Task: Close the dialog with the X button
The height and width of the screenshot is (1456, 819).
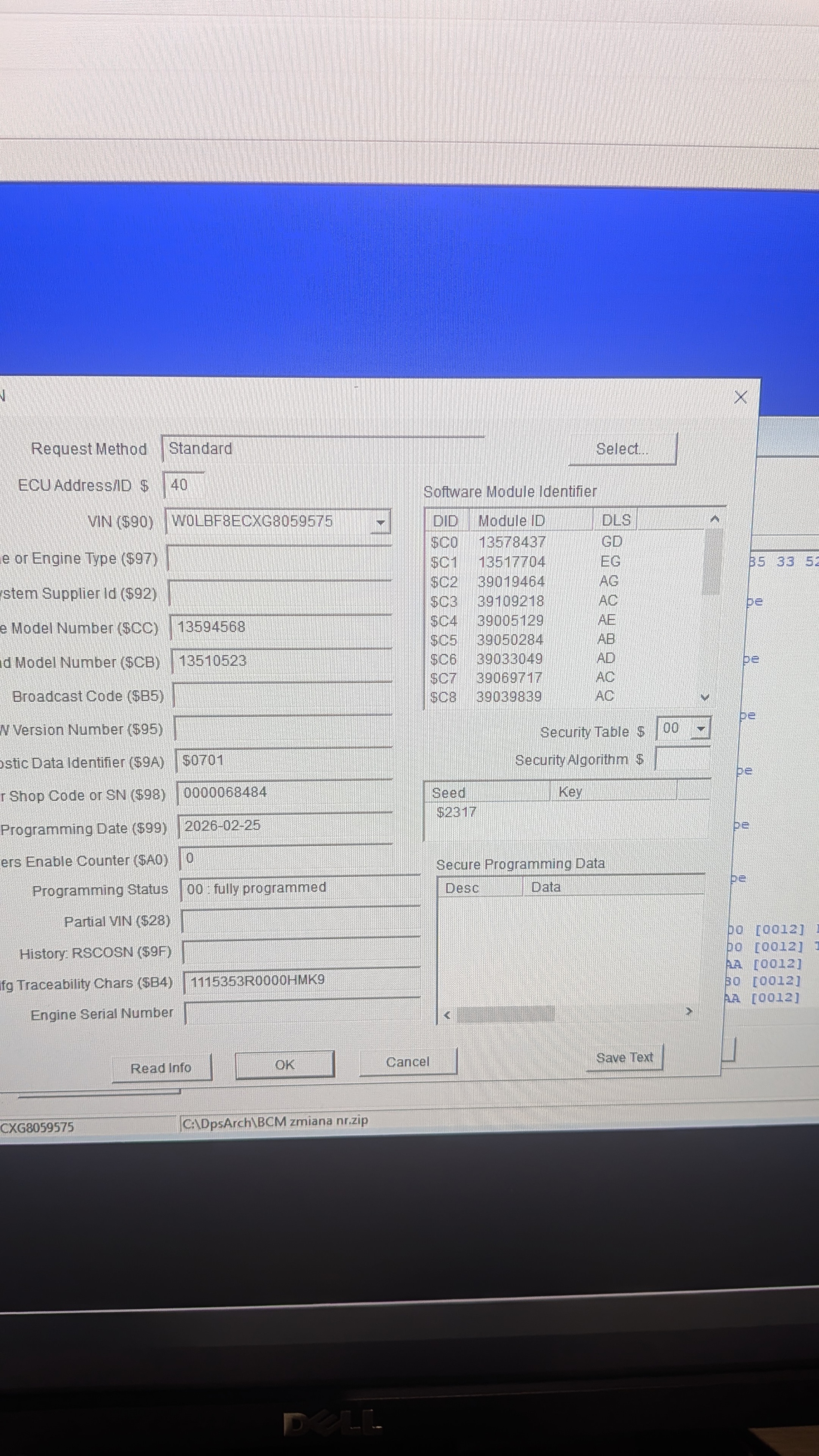Action: [740, 397]
